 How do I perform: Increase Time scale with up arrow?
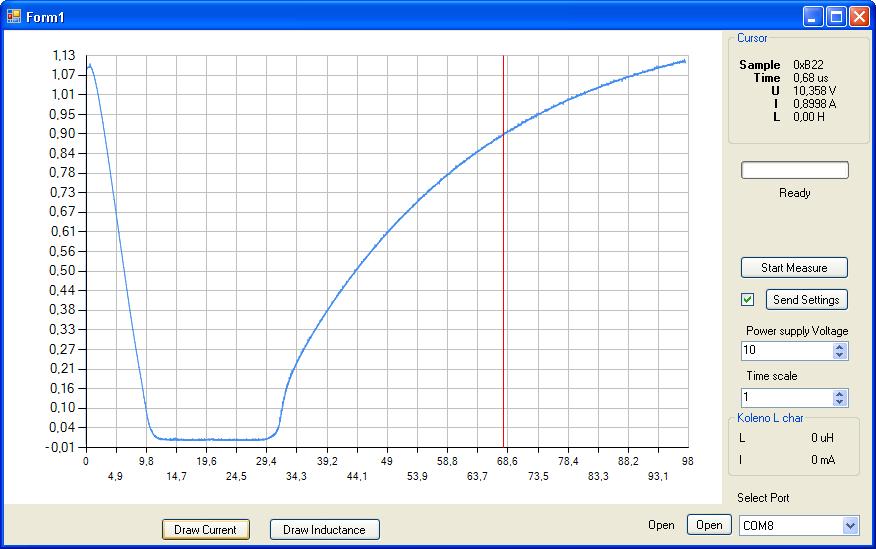coord(839,393)
